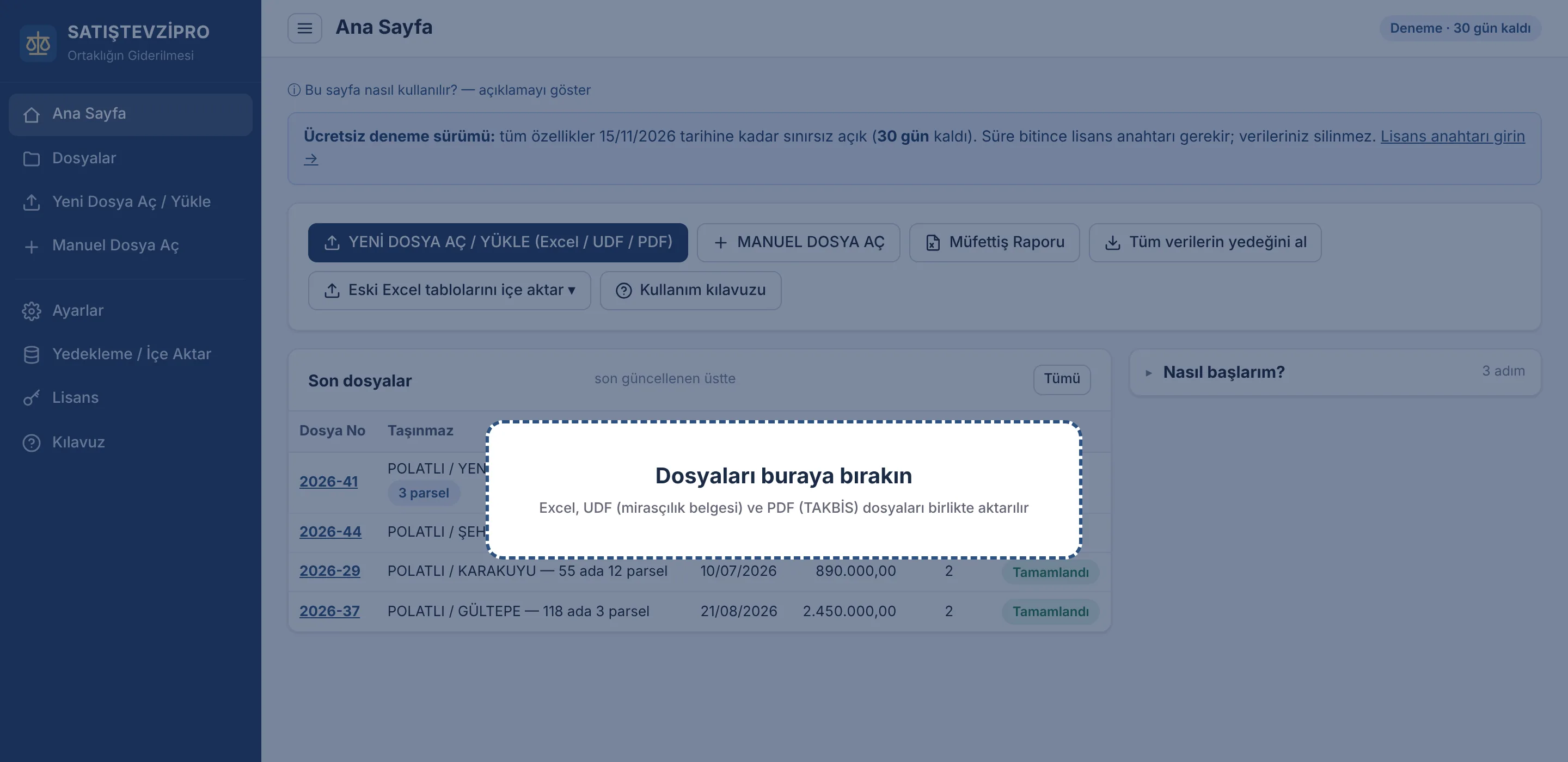
Task: Open file 2026-37 link
Action: [329, 611]
